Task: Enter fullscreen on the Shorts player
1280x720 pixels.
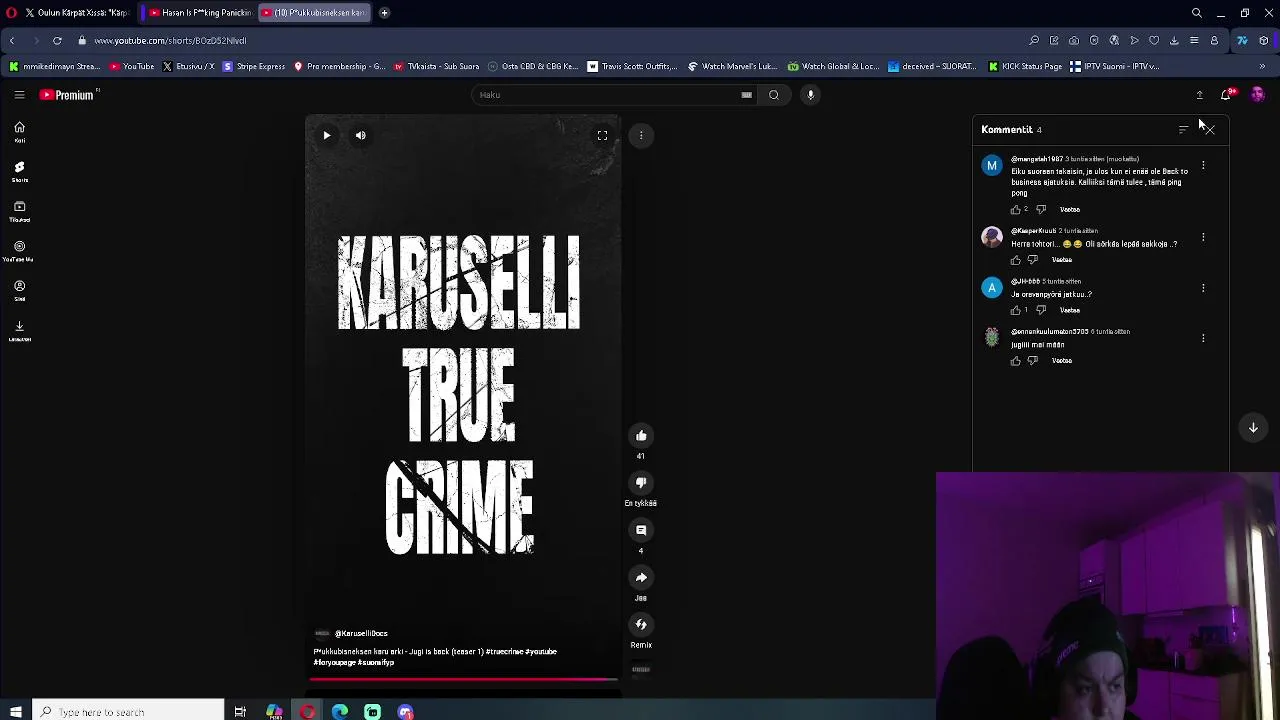Action: coord(602,135)
